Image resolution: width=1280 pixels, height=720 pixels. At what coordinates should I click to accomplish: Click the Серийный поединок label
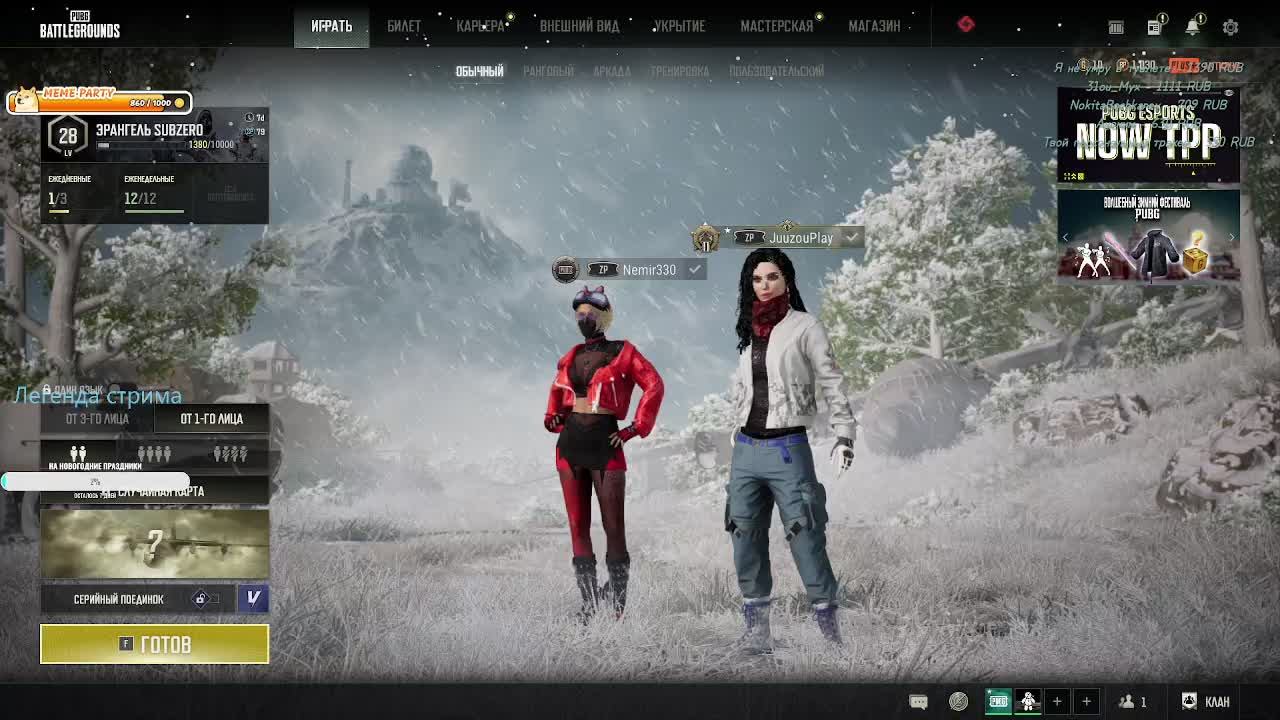118,599
